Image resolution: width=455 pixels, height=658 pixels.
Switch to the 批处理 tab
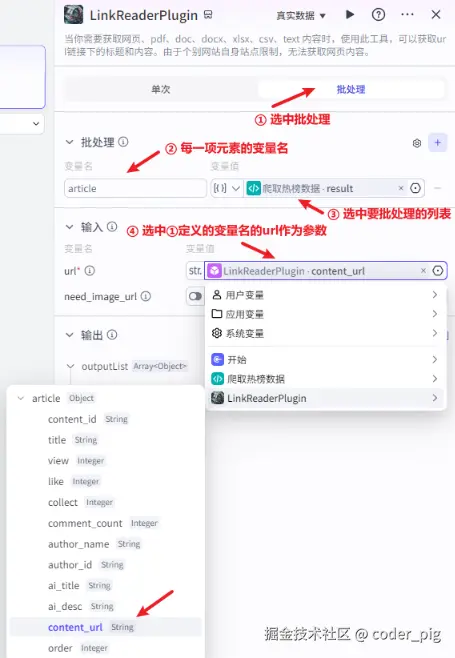[x=351, y=89]
